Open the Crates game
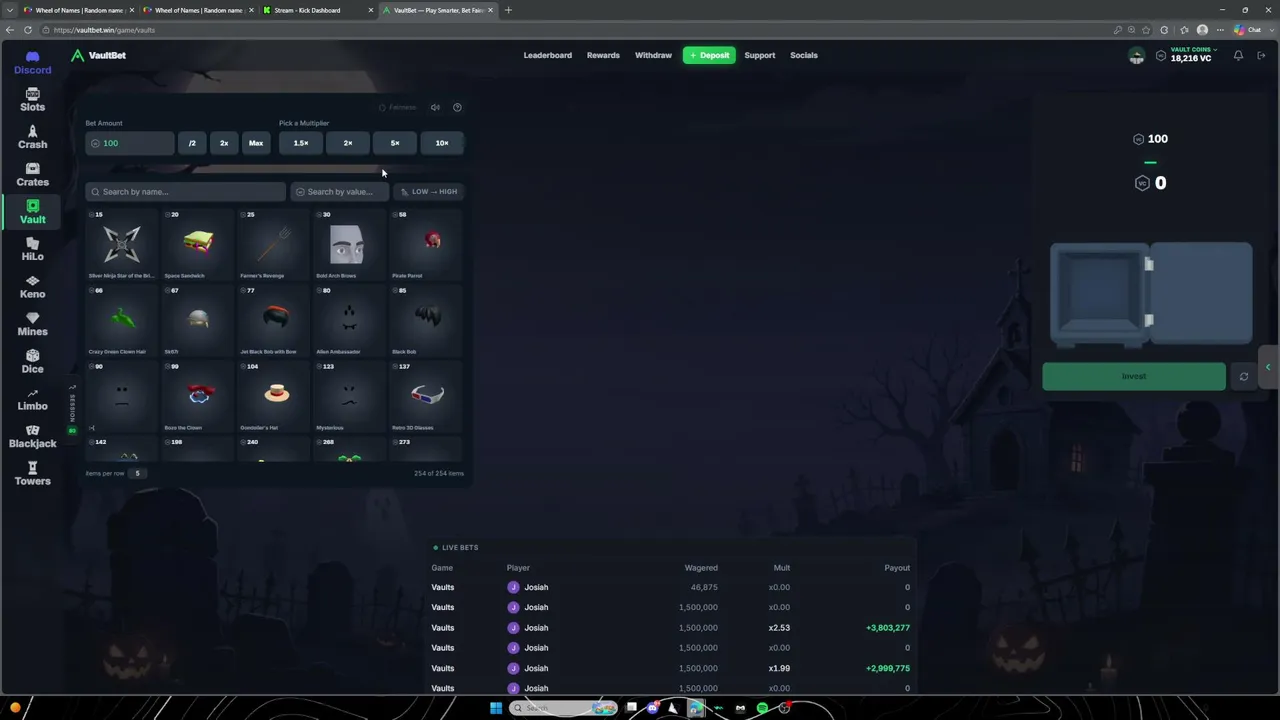This screenshot has width=1280, height=720. 32,175
